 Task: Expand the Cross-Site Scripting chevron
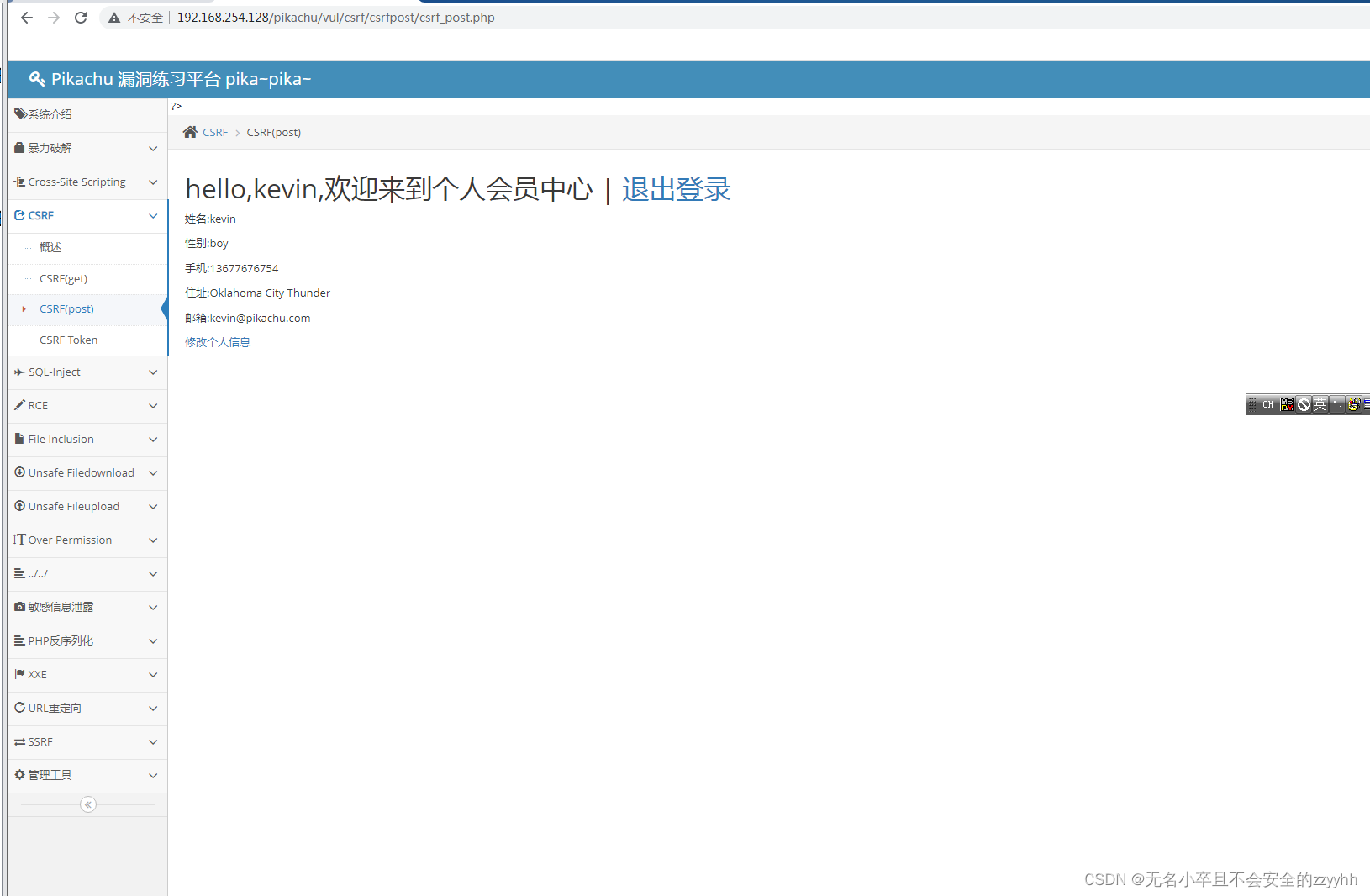click(x=153, y=182)
